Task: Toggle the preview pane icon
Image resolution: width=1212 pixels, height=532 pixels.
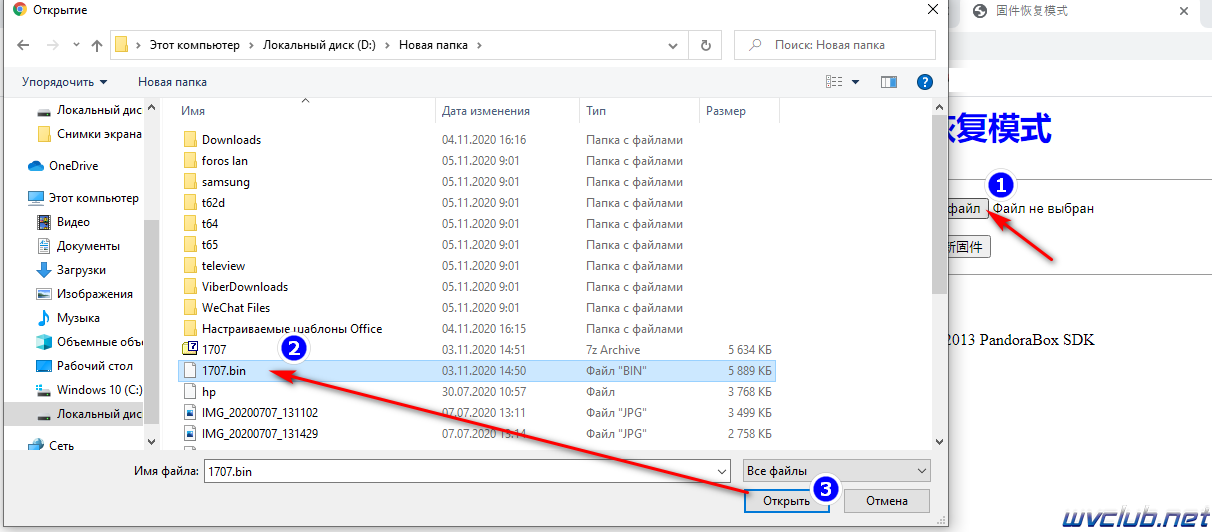Action: 888,82
